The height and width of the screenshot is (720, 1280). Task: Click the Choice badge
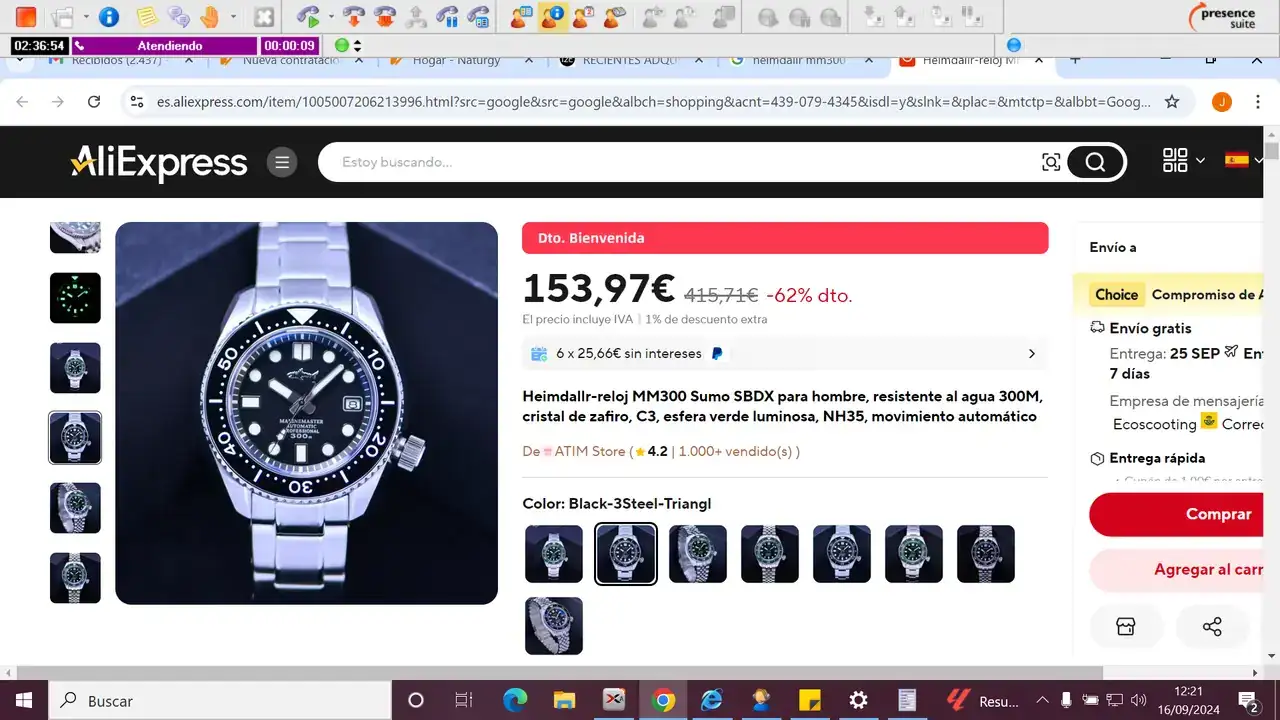(1116, 294)
